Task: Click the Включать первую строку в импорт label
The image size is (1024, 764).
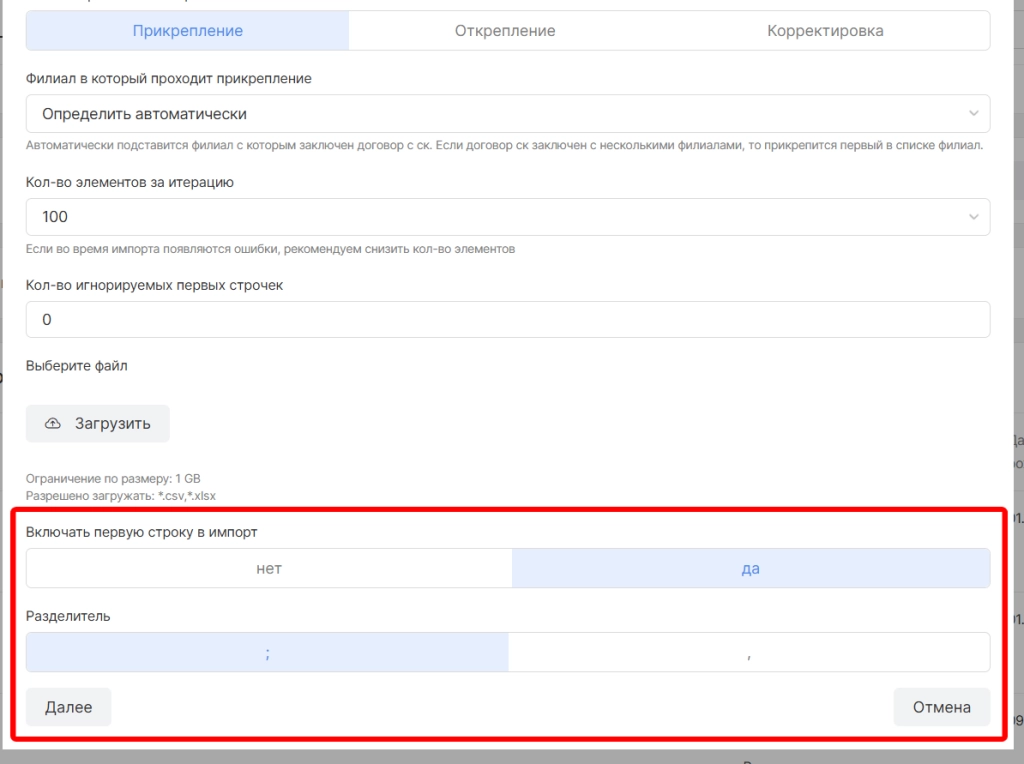Action: coord(148,532)
